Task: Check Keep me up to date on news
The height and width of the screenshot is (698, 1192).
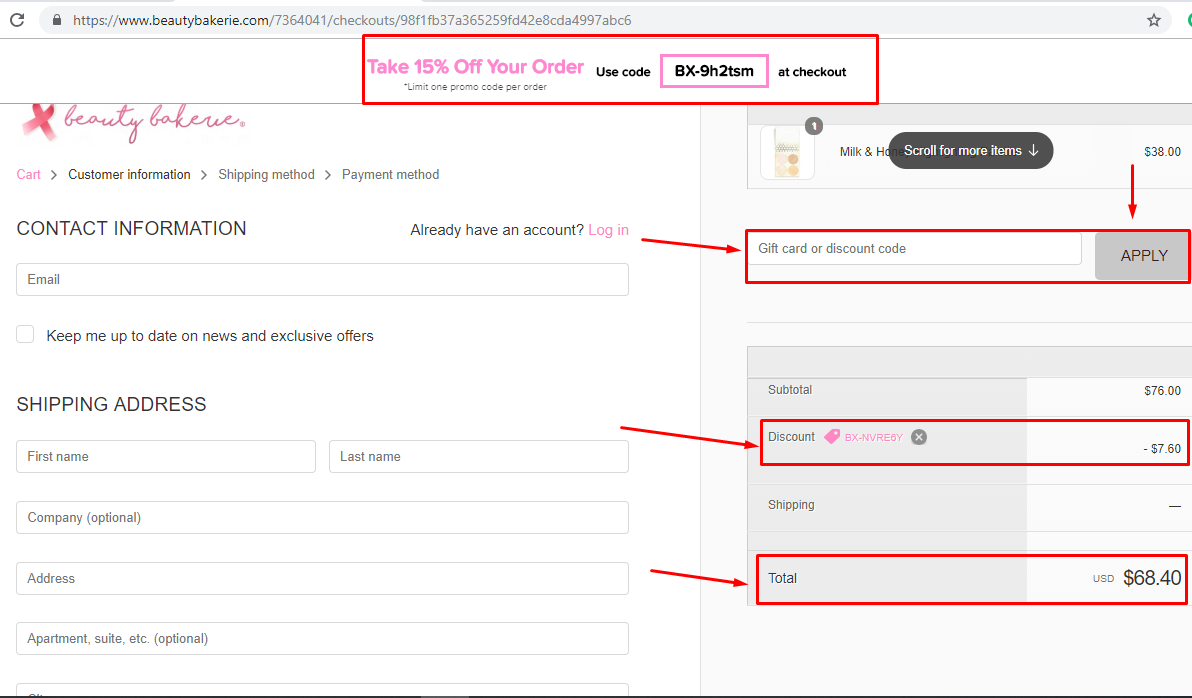Action: tap(25, 335)
